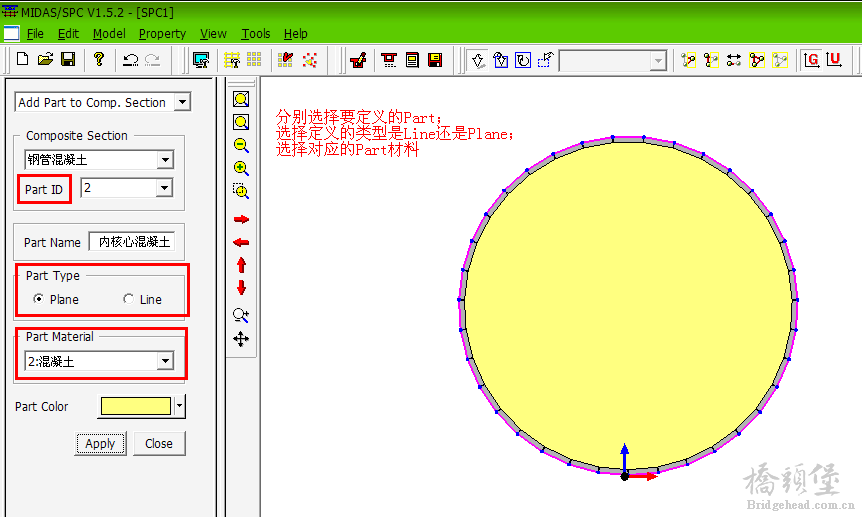Open the empty toolbar combo box
862x517 pixels.
click(613, 60)
